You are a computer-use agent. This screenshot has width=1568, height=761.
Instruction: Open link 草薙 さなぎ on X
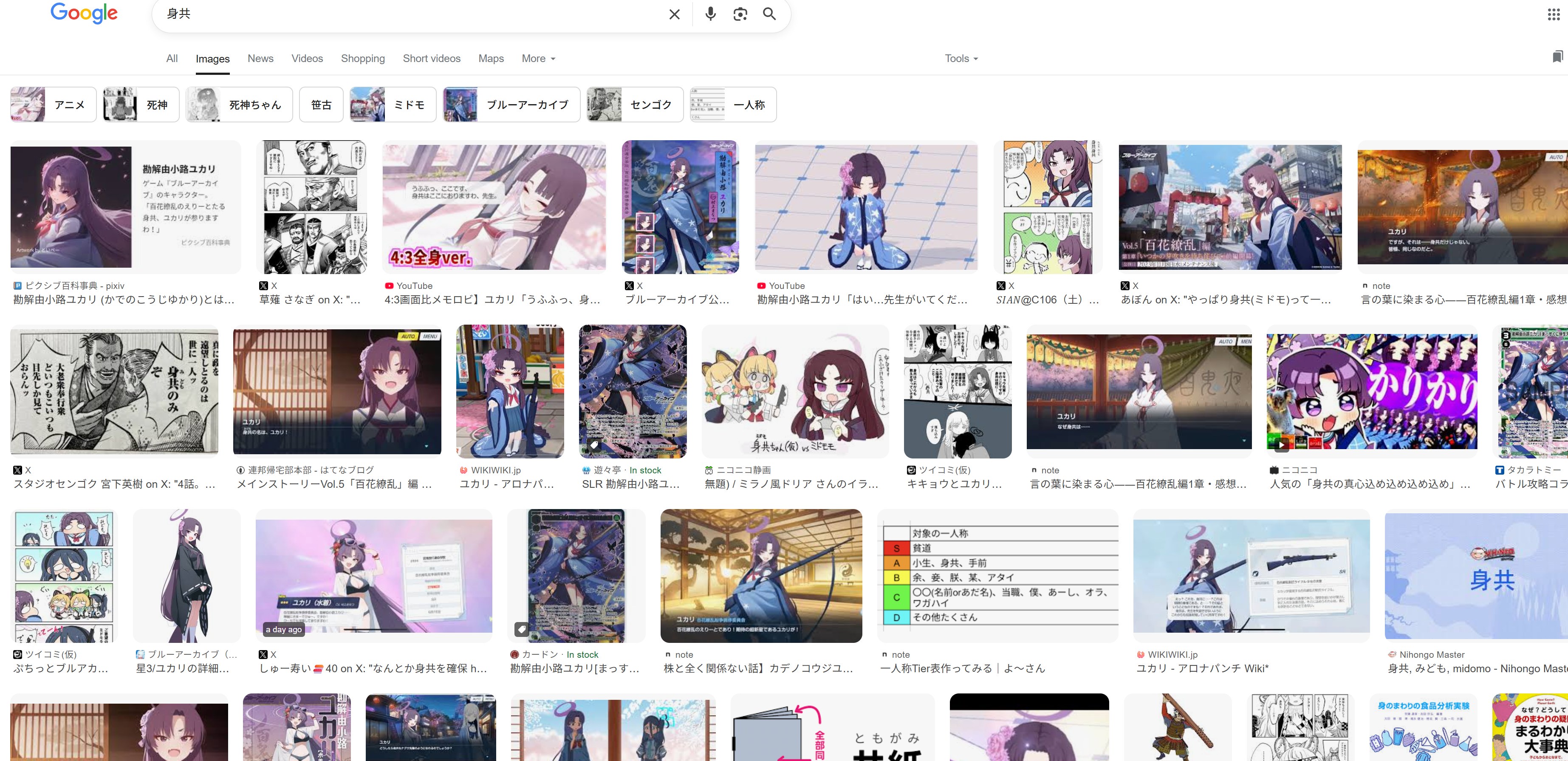point(310,300)
